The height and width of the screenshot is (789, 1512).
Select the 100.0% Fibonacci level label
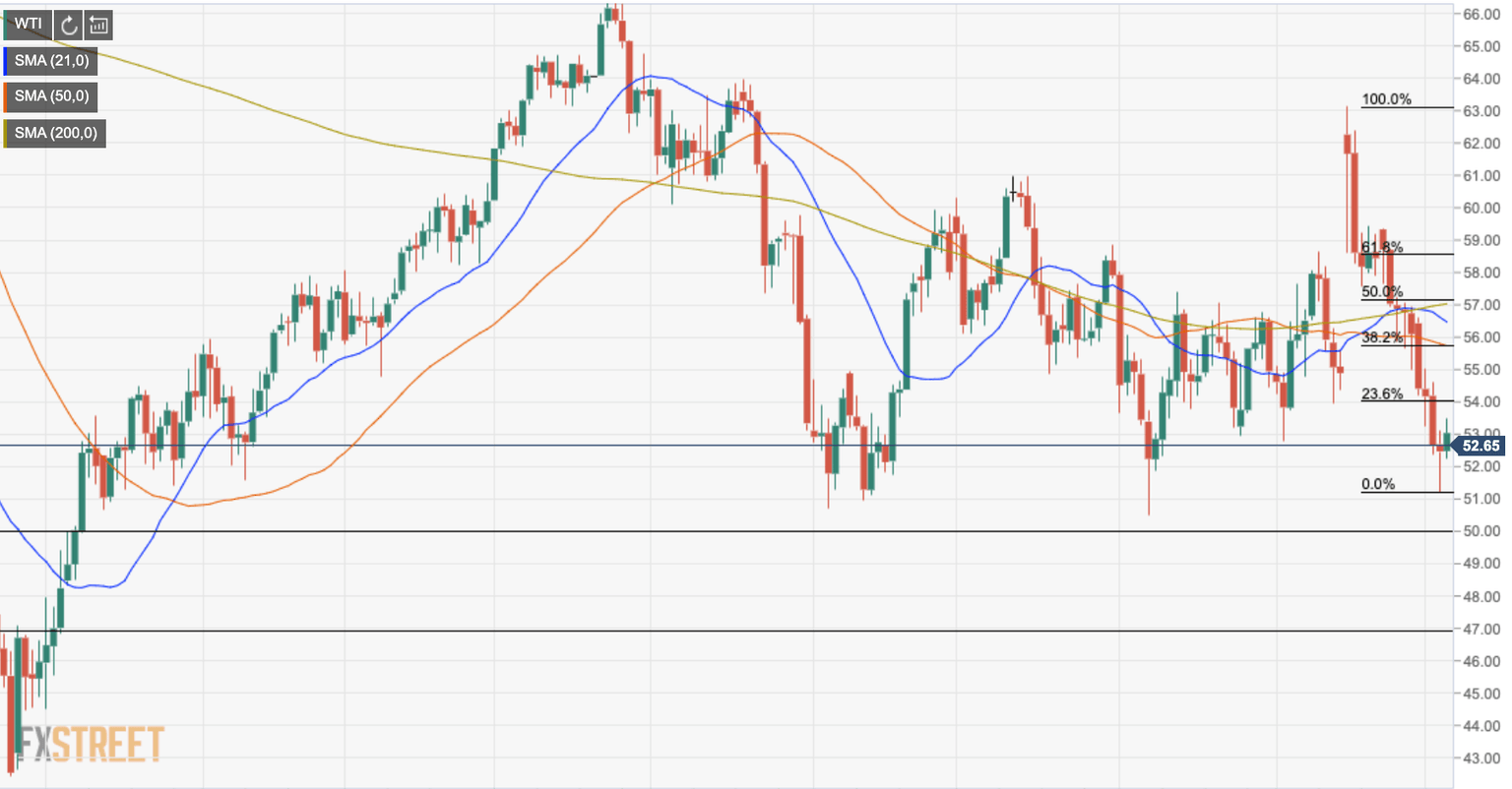(x=1386, y=99)
